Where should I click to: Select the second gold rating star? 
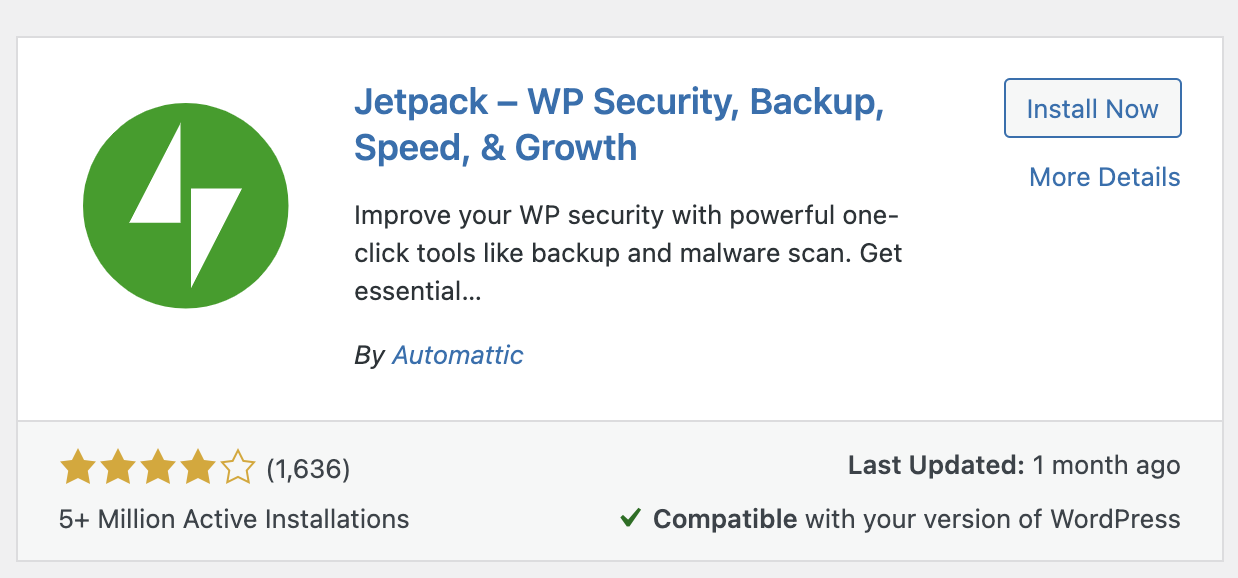pyautogui.click(x=117, y=466)
